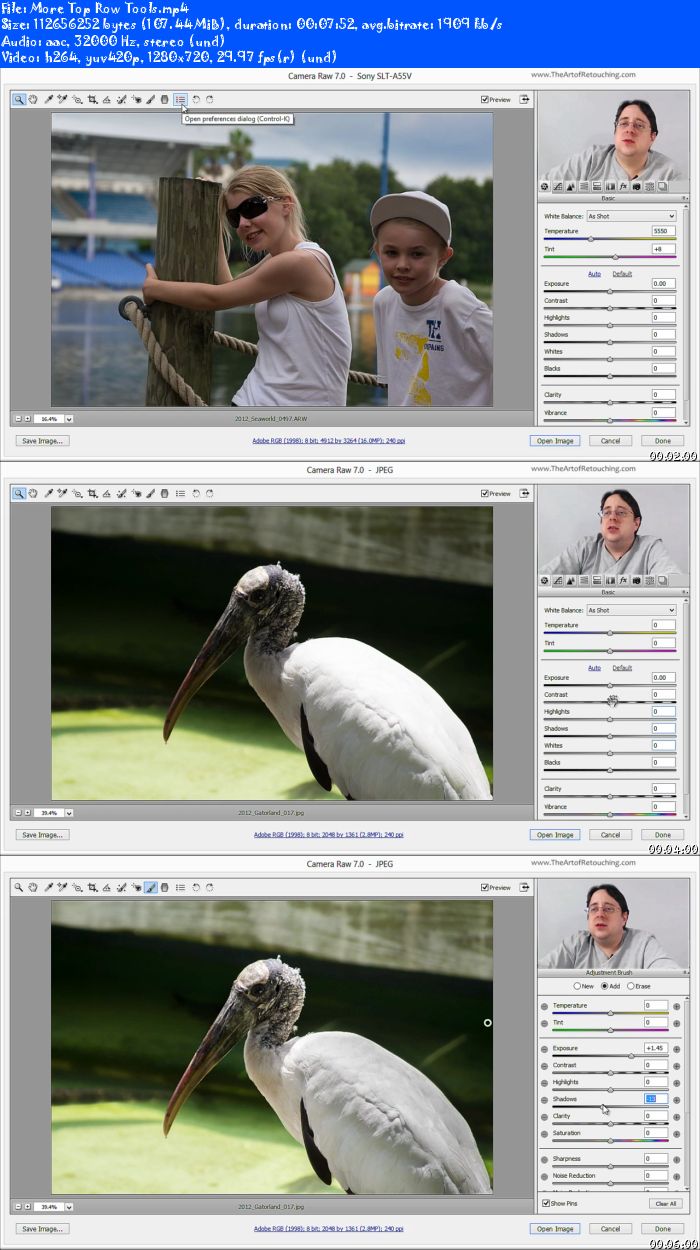Image resolution: width=700 pixels, height=1250 pixels.
Task: Select the Spot Removal tool in the Basic-panel stork window
Action: (x=120, y=493)
